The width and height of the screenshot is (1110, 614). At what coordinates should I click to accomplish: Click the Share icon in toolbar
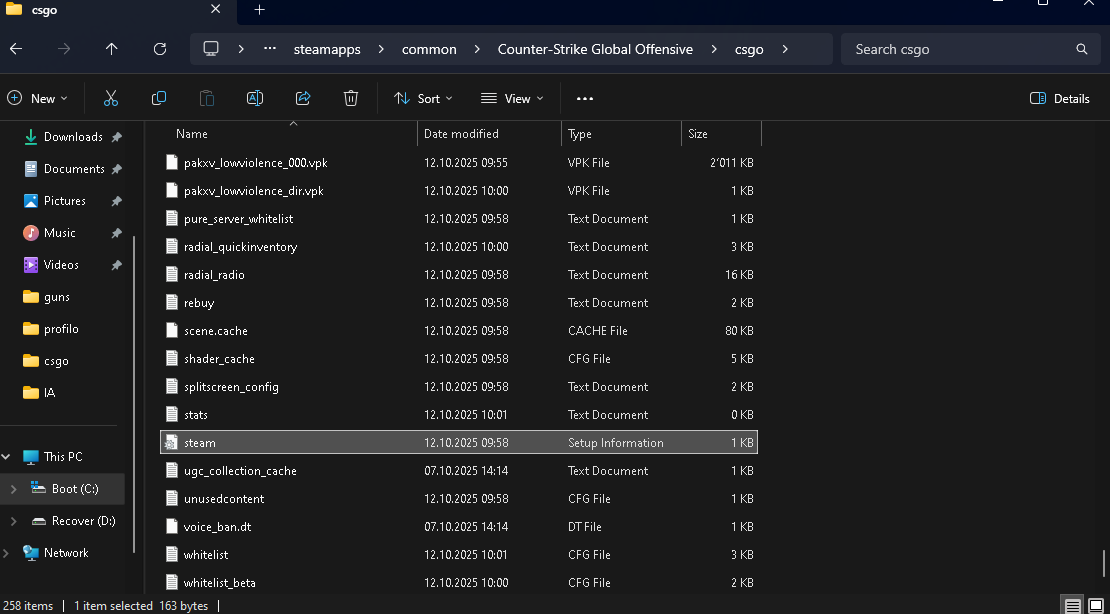[303, 98]
